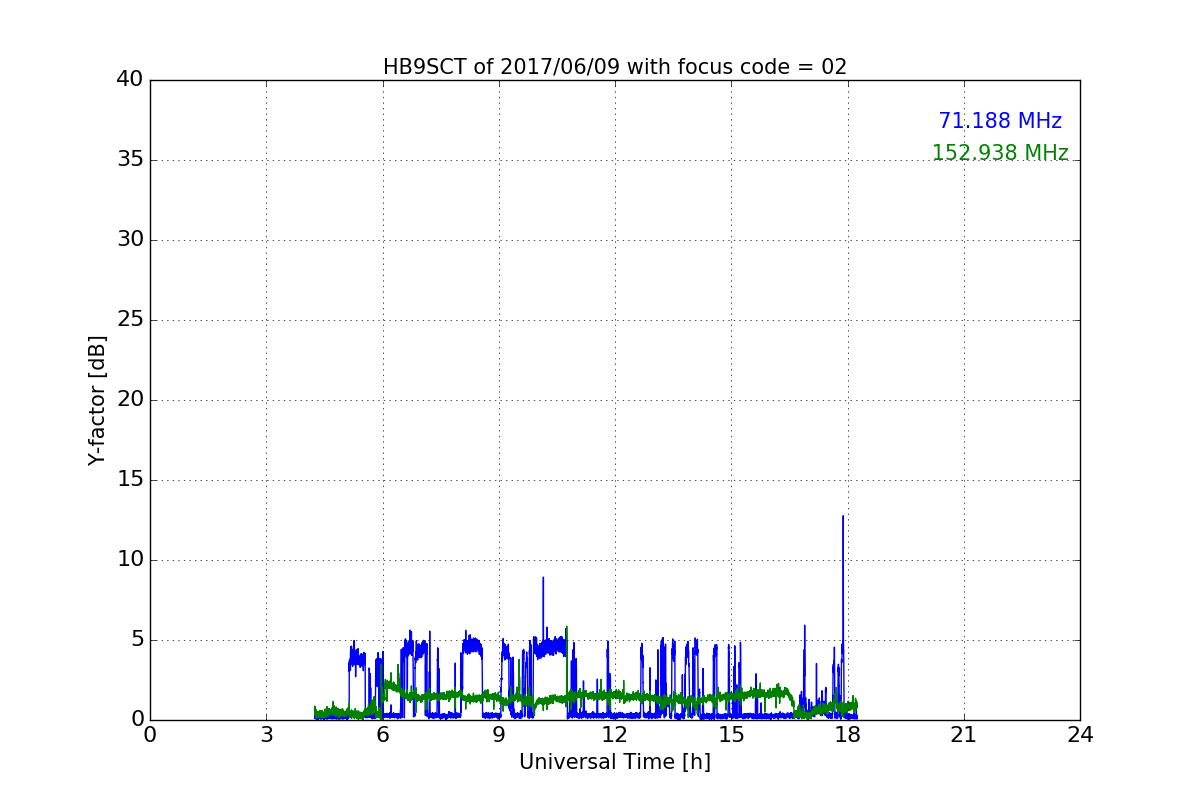Select the 71.188 MHz legend label

(1000, 121)
